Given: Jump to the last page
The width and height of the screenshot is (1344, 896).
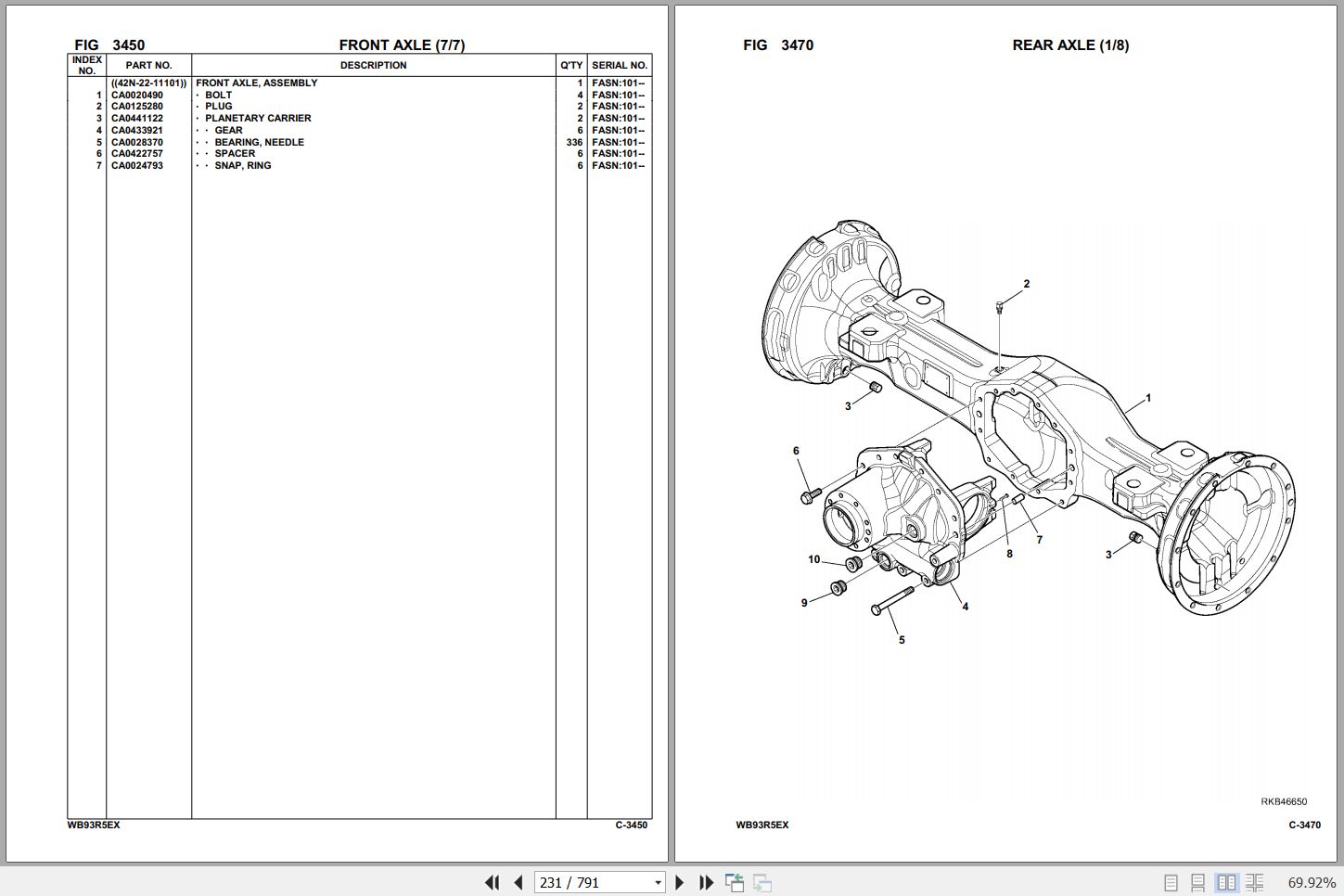Looking at the screenshot, I should click(706, 882).
